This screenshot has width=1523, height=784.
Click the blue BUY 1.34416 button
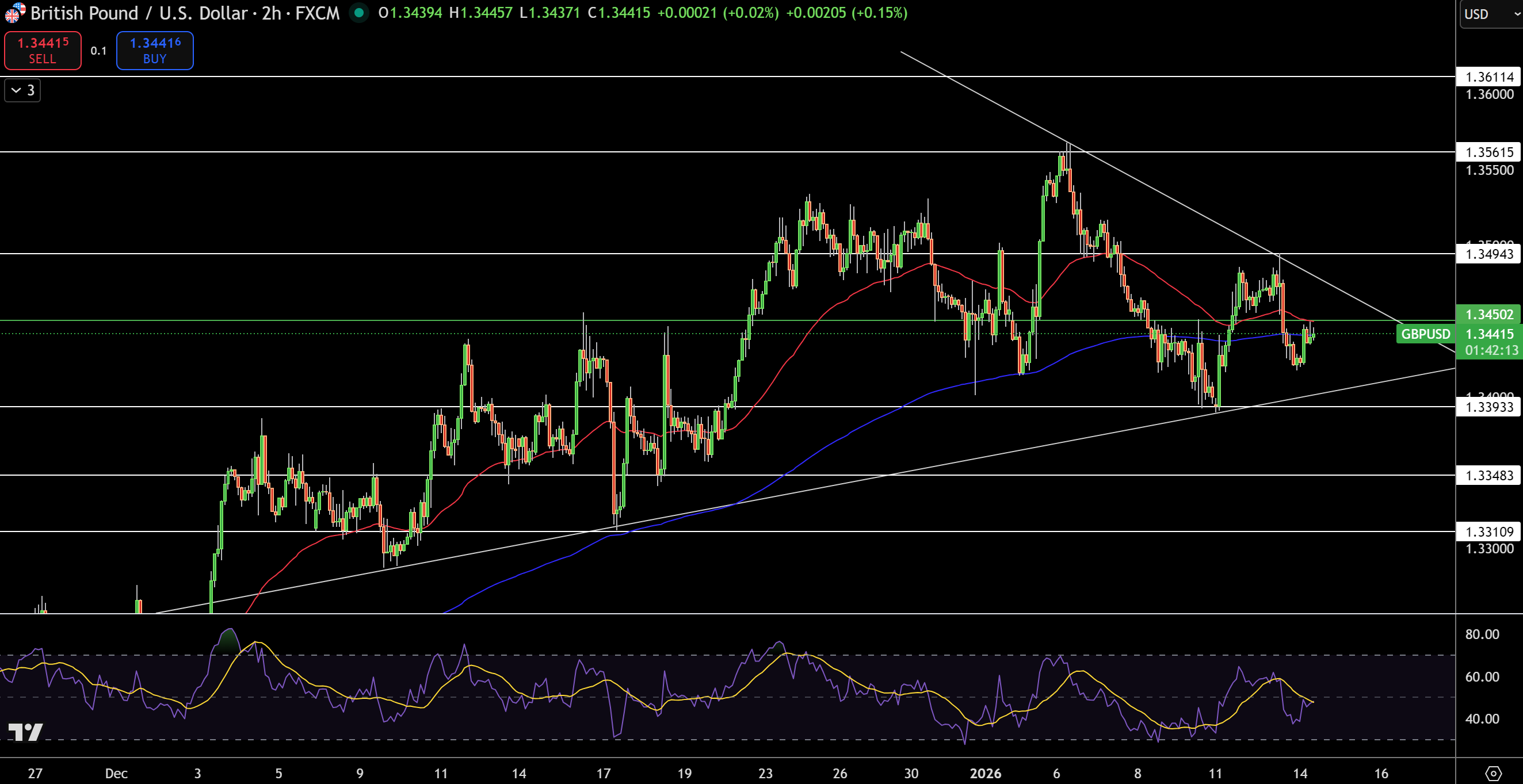tap(155, 50)
